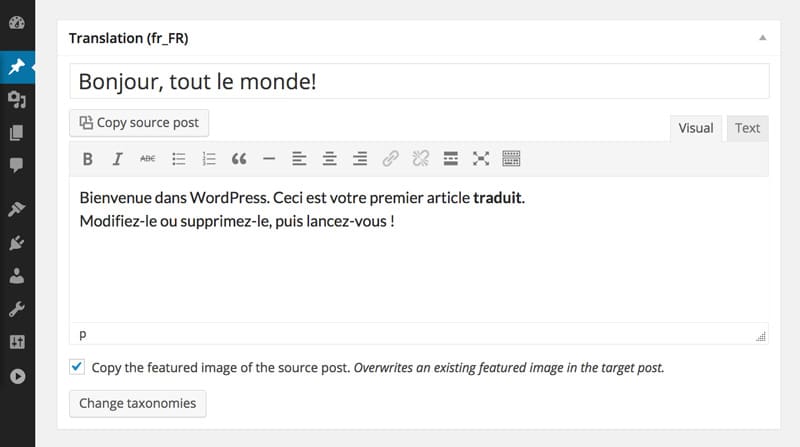Apply strikethrough formatting
800x447 pixels.
tap(148, 159)
